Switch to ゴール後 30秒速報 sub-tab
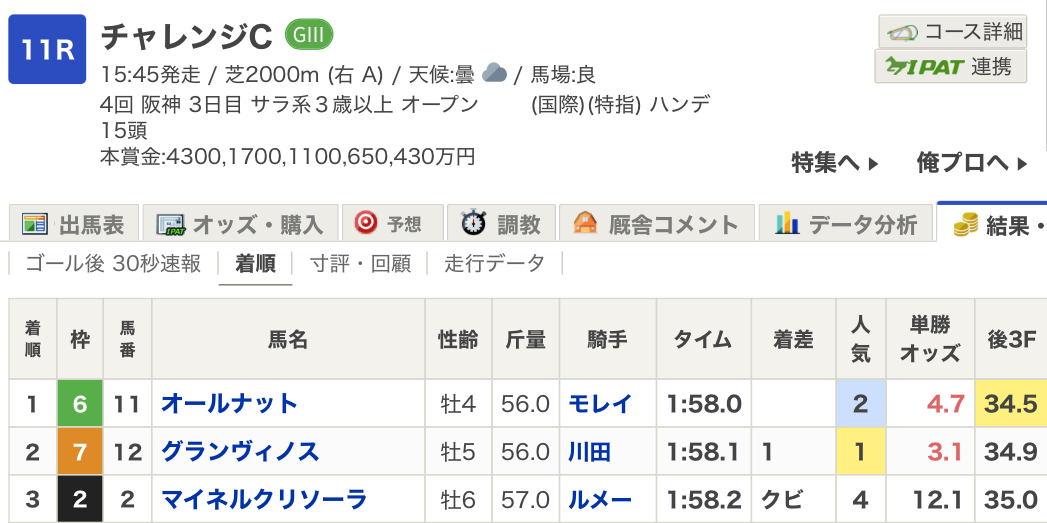 click(113, 264)
